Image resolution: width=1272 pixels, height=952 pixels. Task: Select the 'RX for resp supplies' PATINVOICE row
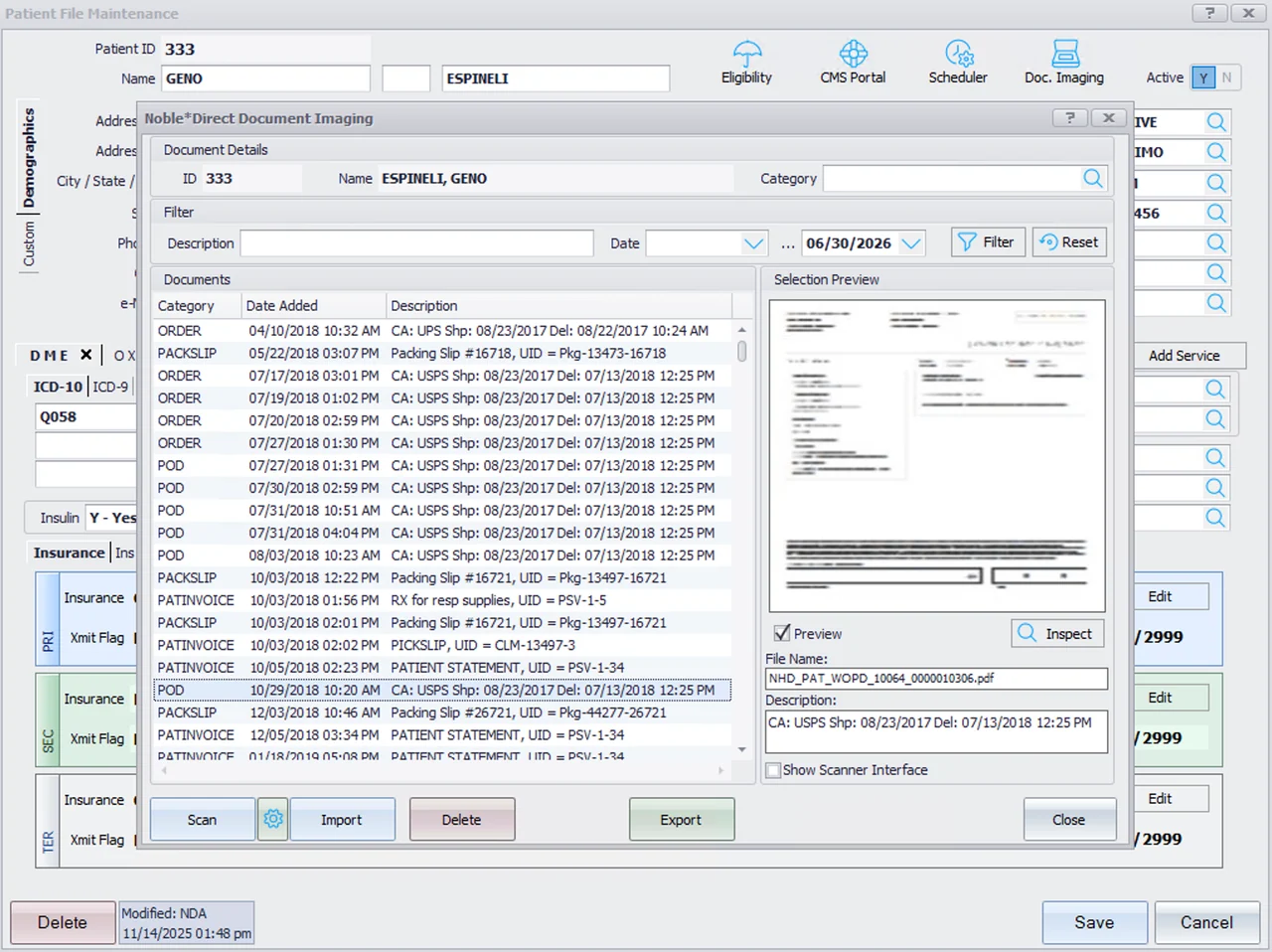point(442,600)
